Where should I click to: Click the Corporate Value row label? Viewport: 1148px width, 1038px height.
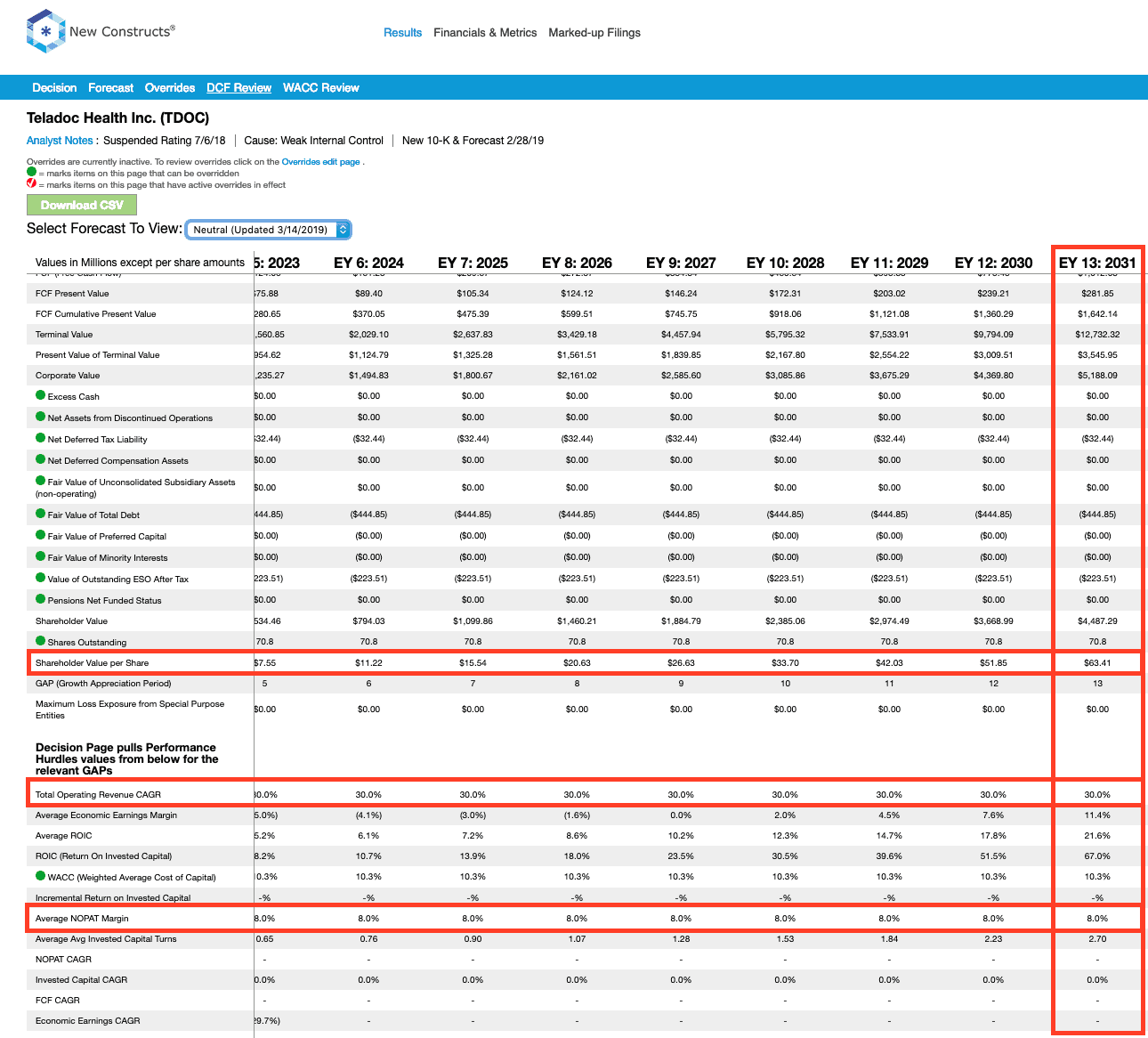point(68,376)
